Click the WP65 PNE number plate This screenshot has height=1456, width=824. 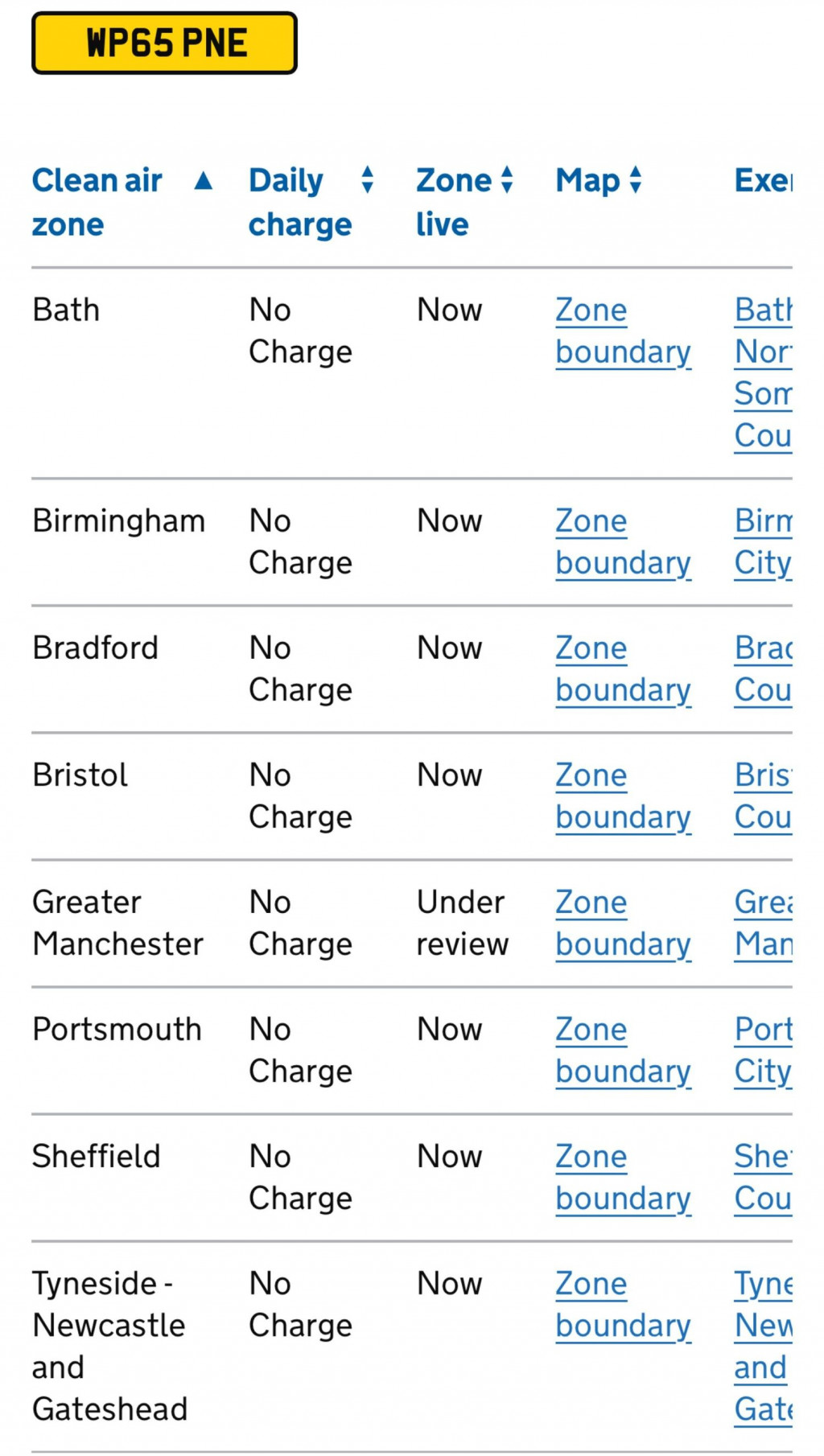[165, 43]
